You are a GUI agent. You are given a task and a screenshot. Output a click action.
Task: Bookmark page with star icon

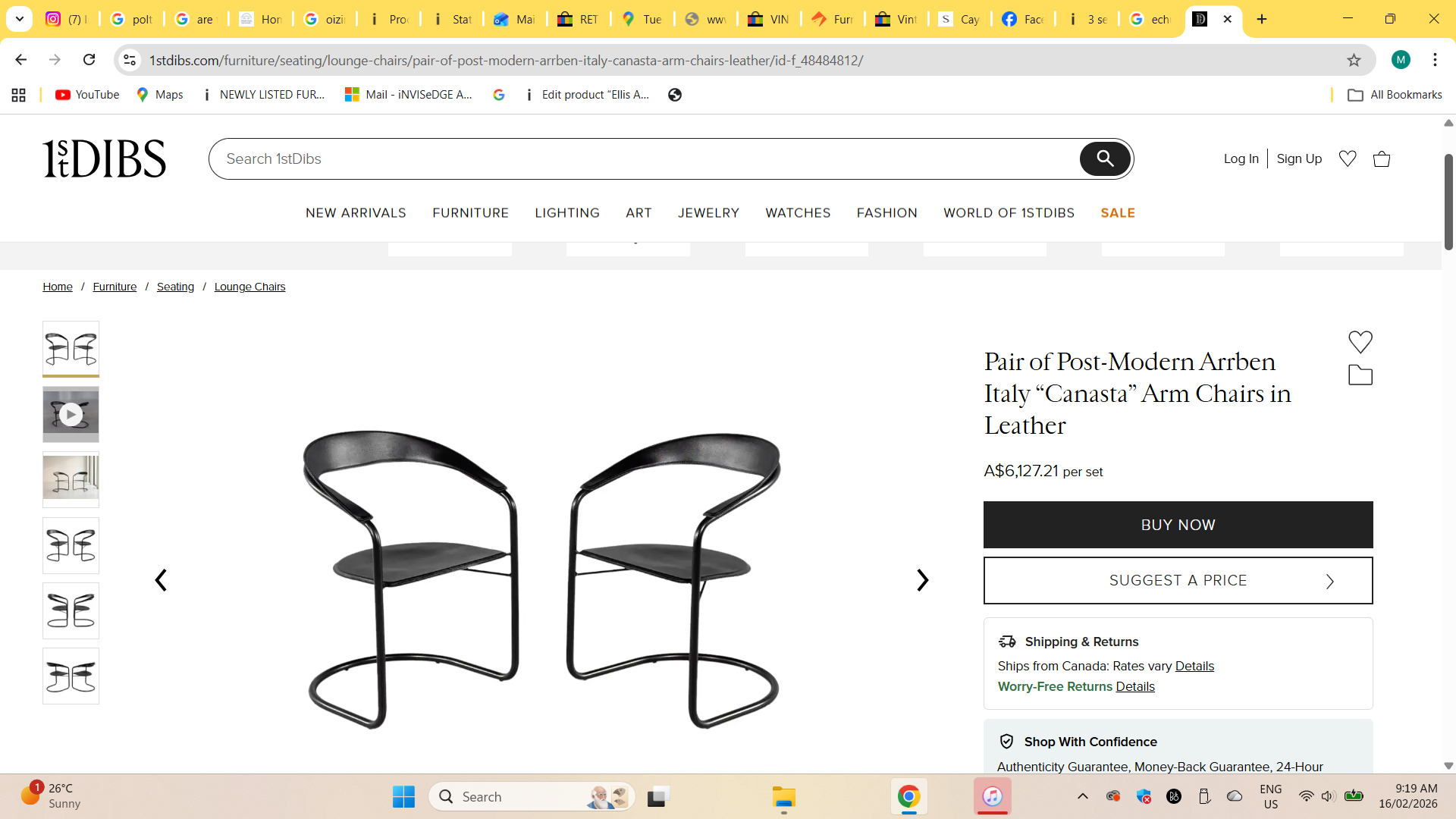pos(1354,60)
